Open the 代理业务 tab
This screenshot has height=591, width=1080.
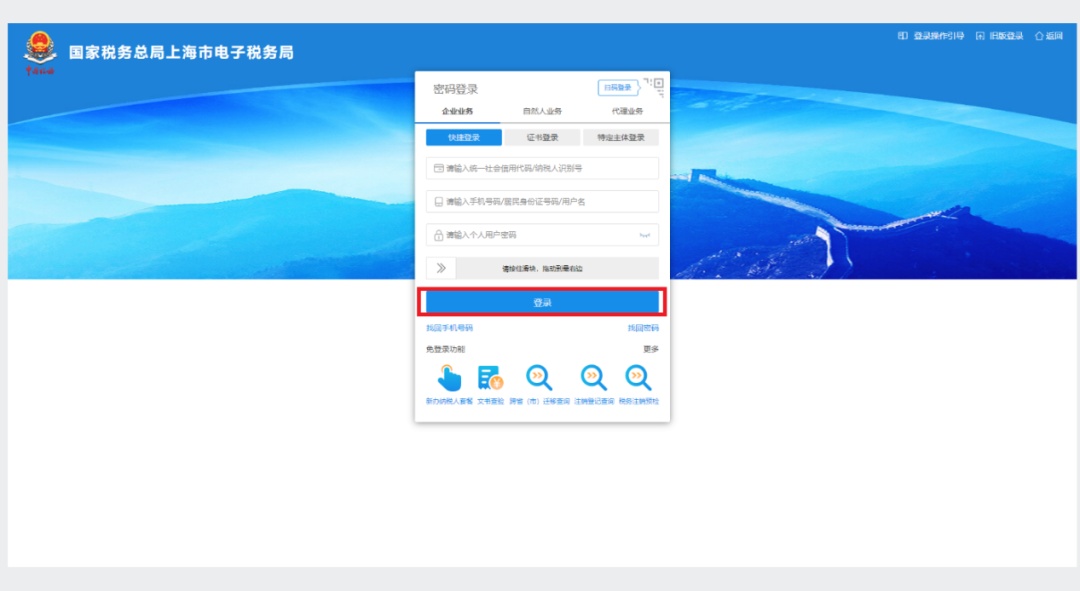point(627,111)
